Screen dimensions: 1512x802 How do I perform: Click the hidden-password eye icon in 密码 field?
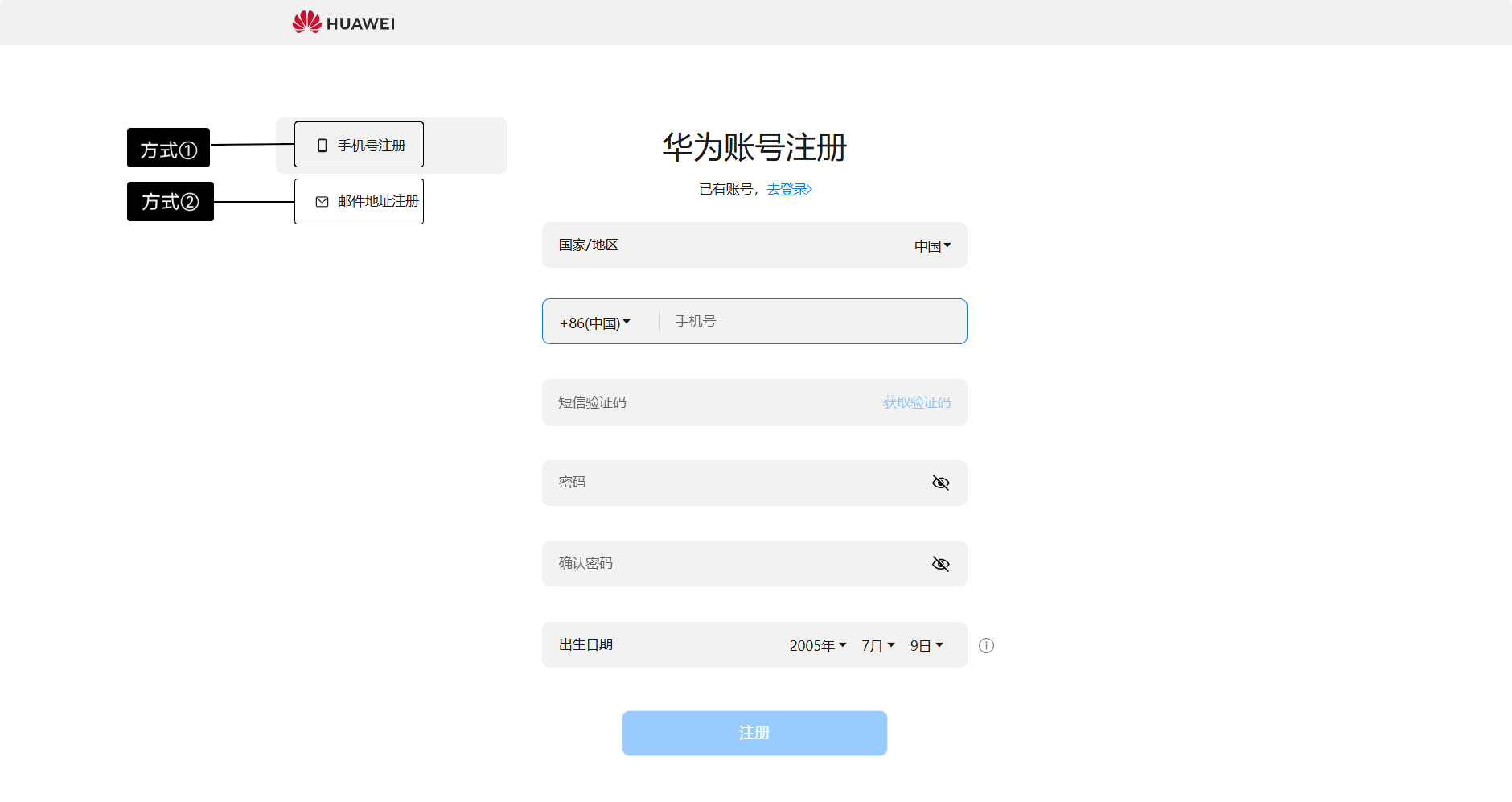coord(940,483)
